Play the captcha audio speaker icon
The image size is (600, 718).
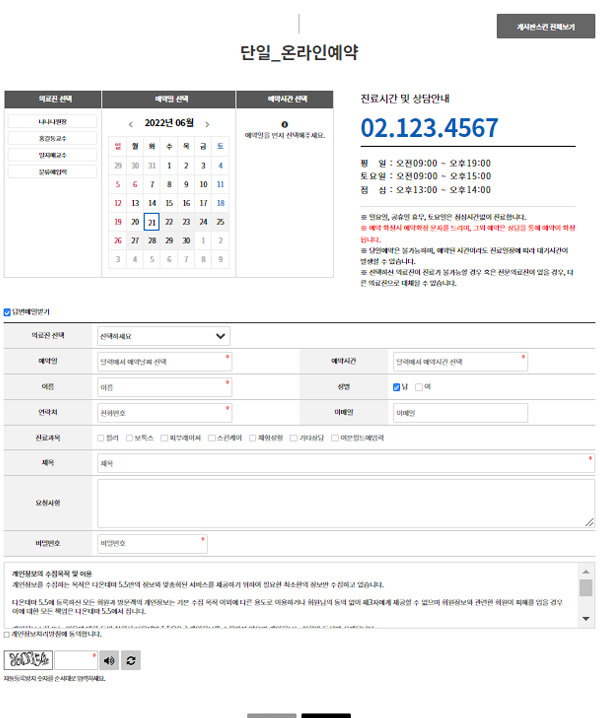pos(109,659)
